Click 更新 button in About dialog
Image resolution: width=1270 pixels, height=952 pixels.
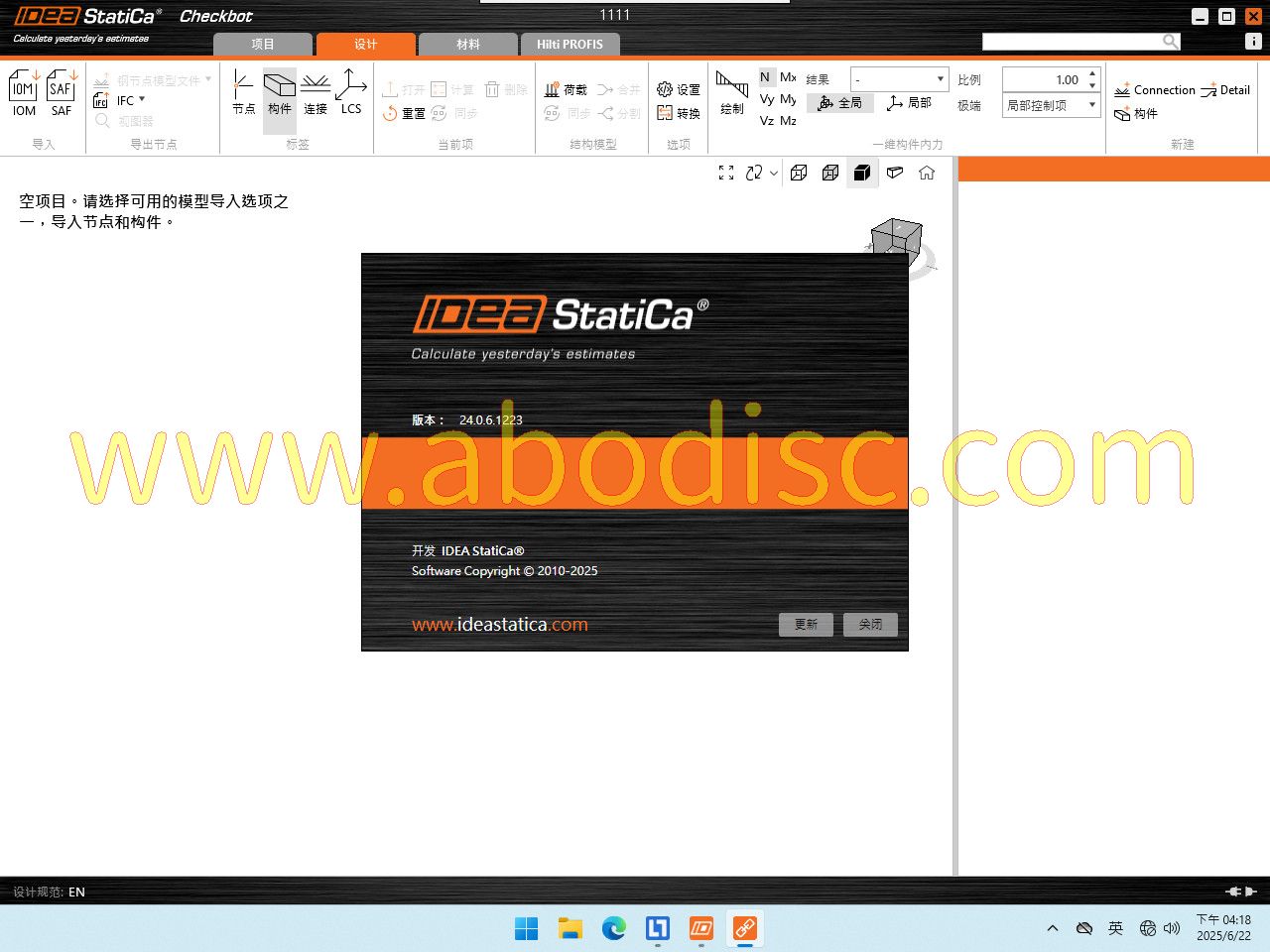(806, 624)
